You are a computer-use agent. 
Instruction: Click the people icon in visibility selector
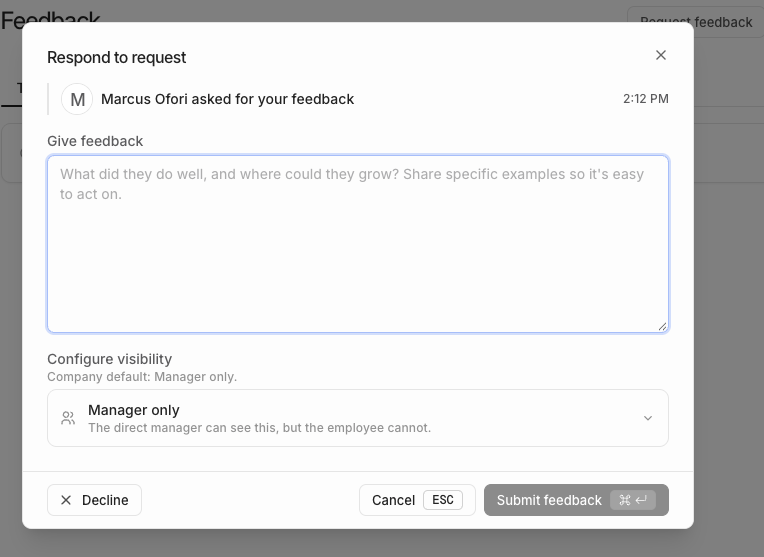coord(68,418)
